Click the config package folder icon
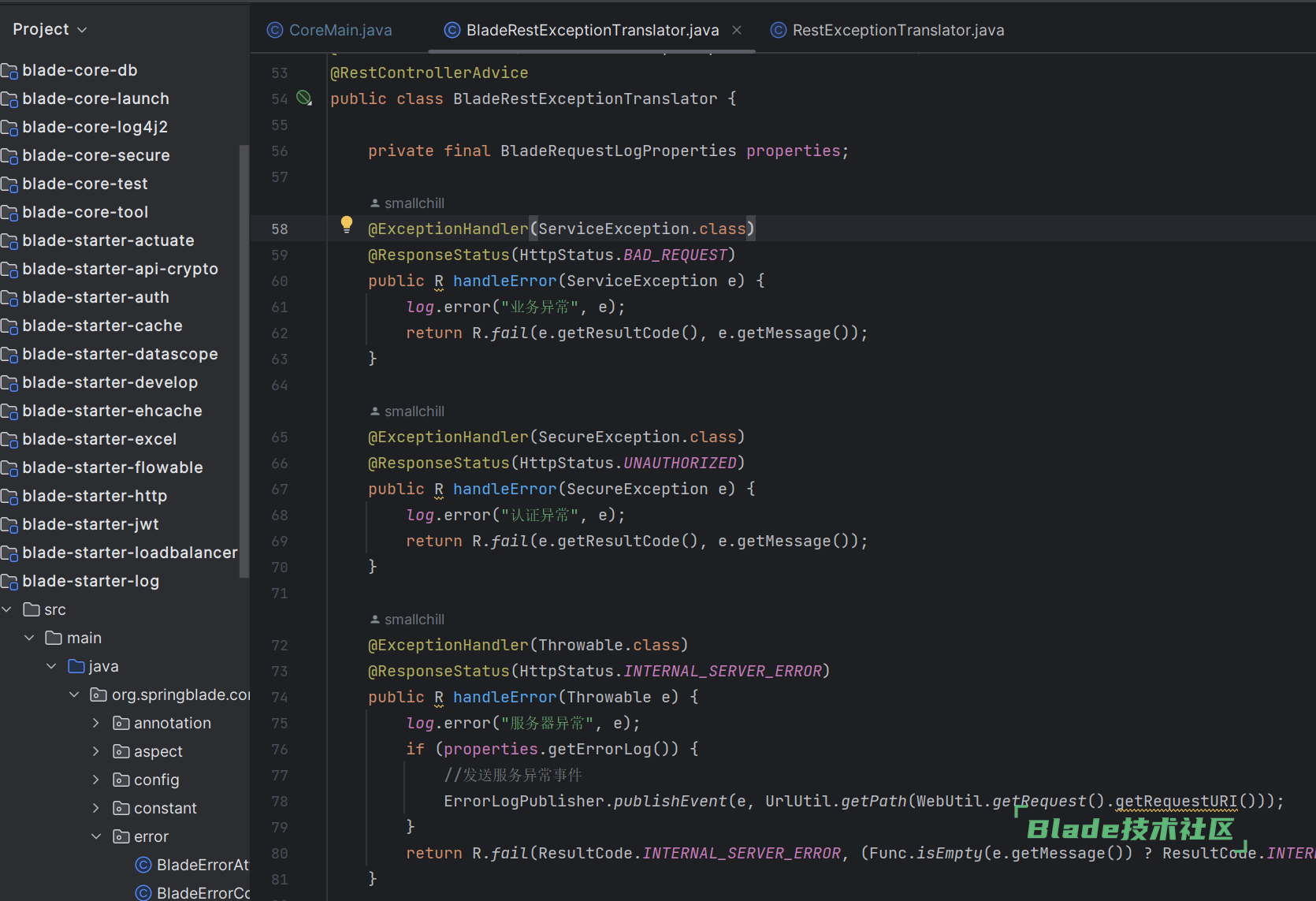This screenshot has width=1316, height=901. [121, 780]
